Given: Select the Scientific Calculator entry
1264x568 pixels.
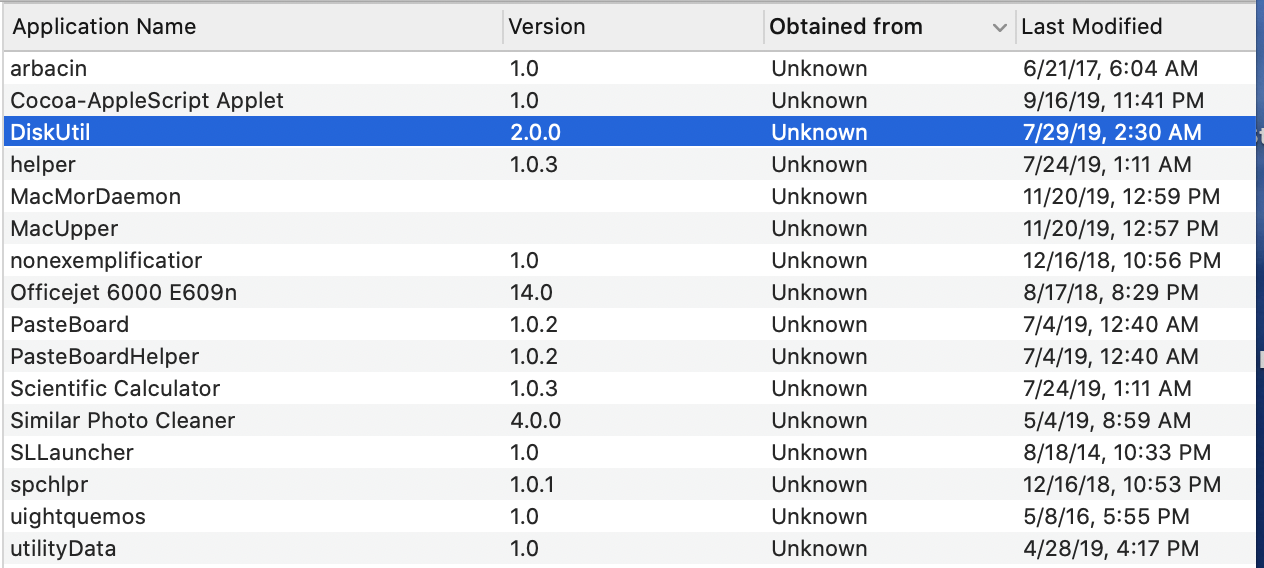Looking at the screenshot, I should 115,389.
